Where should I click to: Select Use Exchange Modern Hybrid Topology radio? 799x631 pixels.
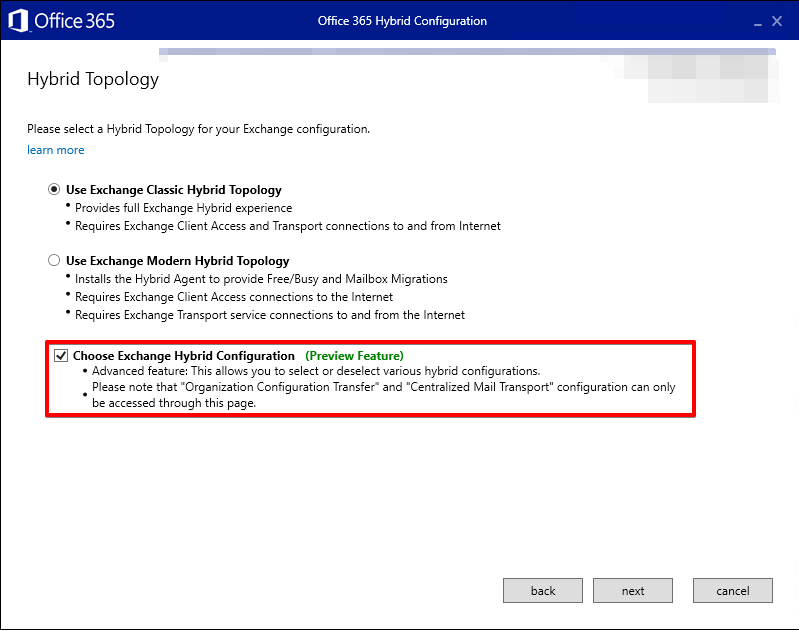(54, 260)
